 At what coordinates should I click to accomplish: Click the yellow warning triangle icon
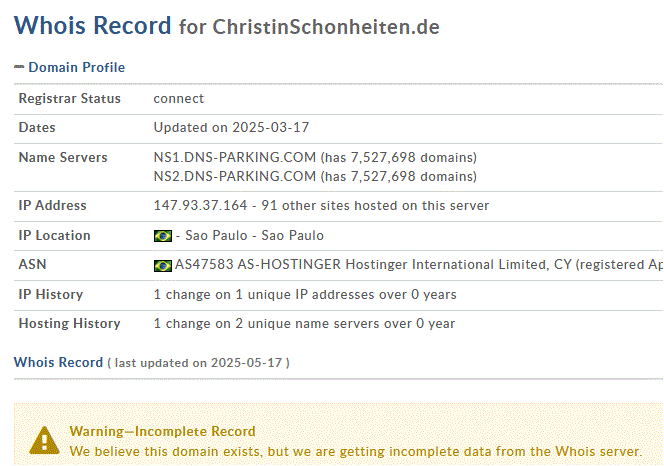(x=44, y=441)
